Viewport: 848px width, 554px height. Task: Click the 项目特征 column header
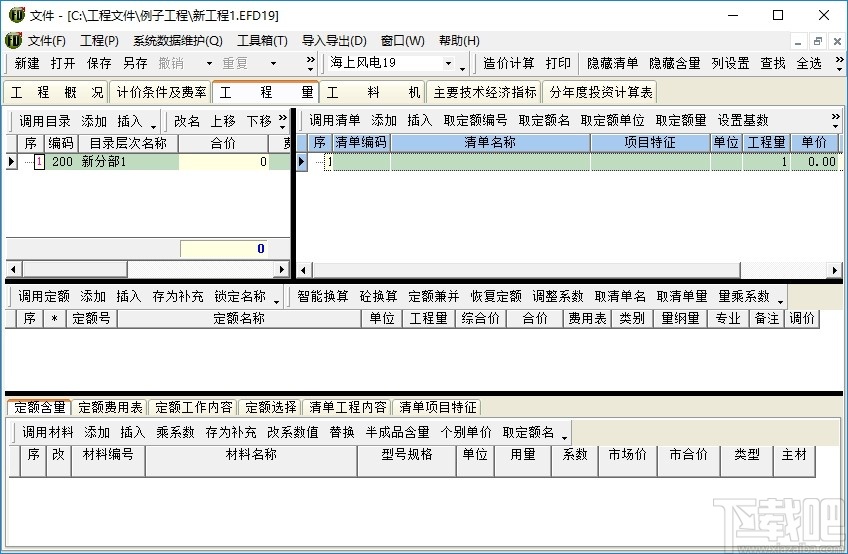click(650, 143)
